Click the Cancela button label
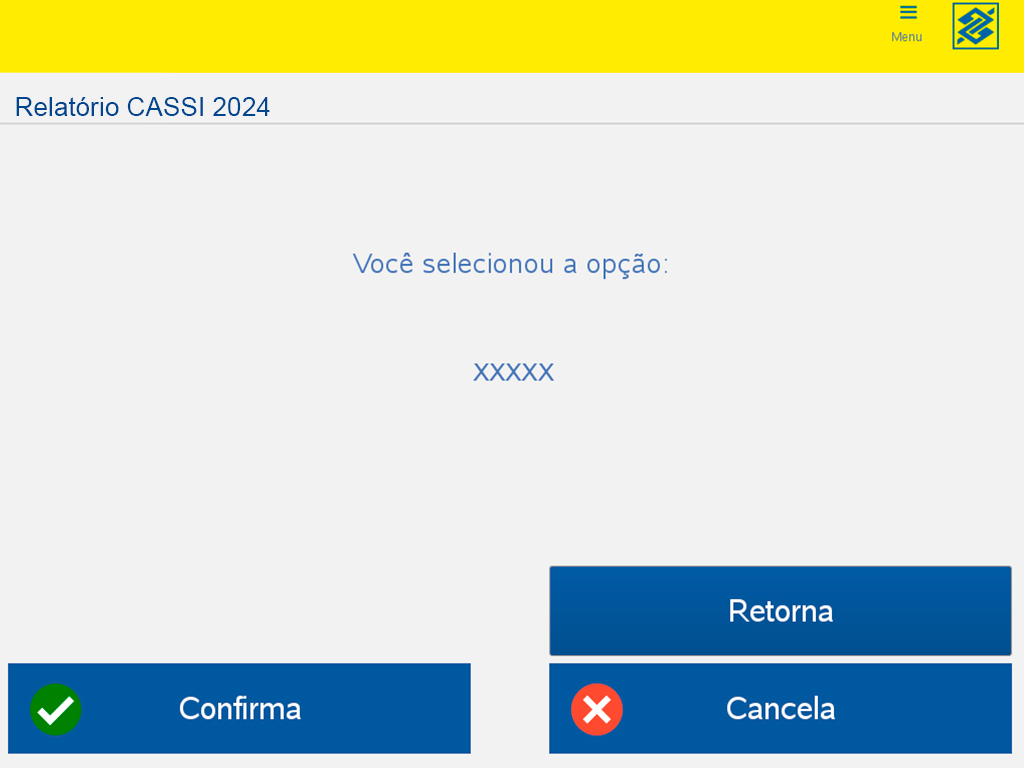This screenshot has width=1024, height=768. (780, 709)
